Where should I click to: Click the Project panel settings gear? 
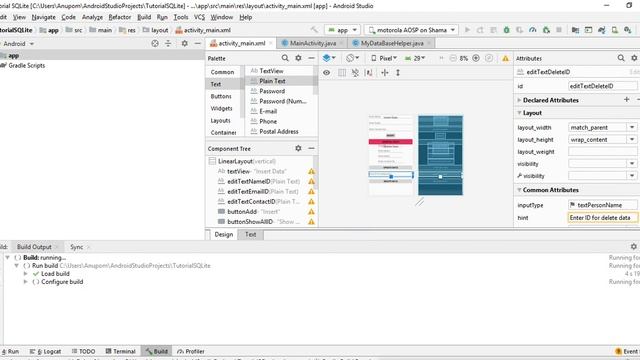coord(184,43)
